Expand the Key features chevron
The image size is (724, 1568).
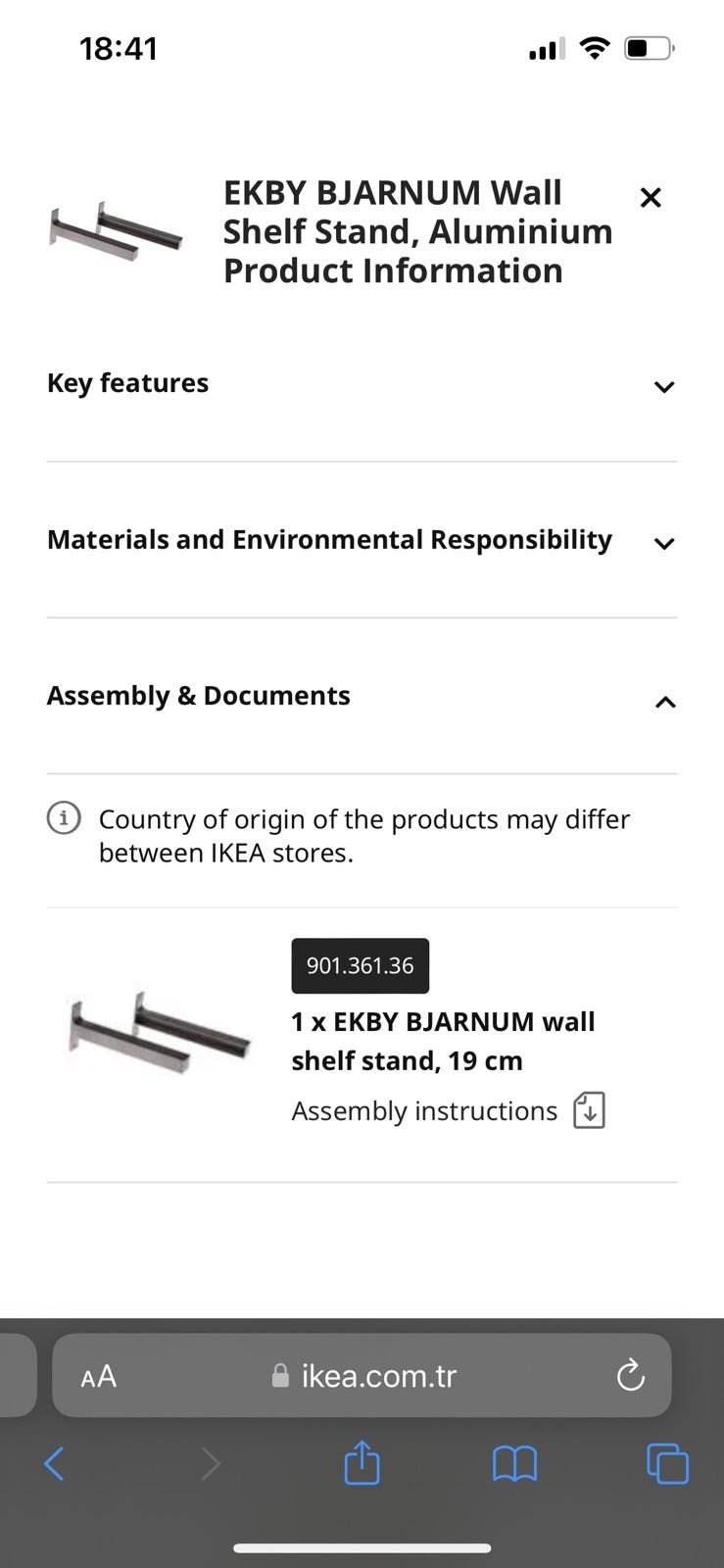point(664,387)
